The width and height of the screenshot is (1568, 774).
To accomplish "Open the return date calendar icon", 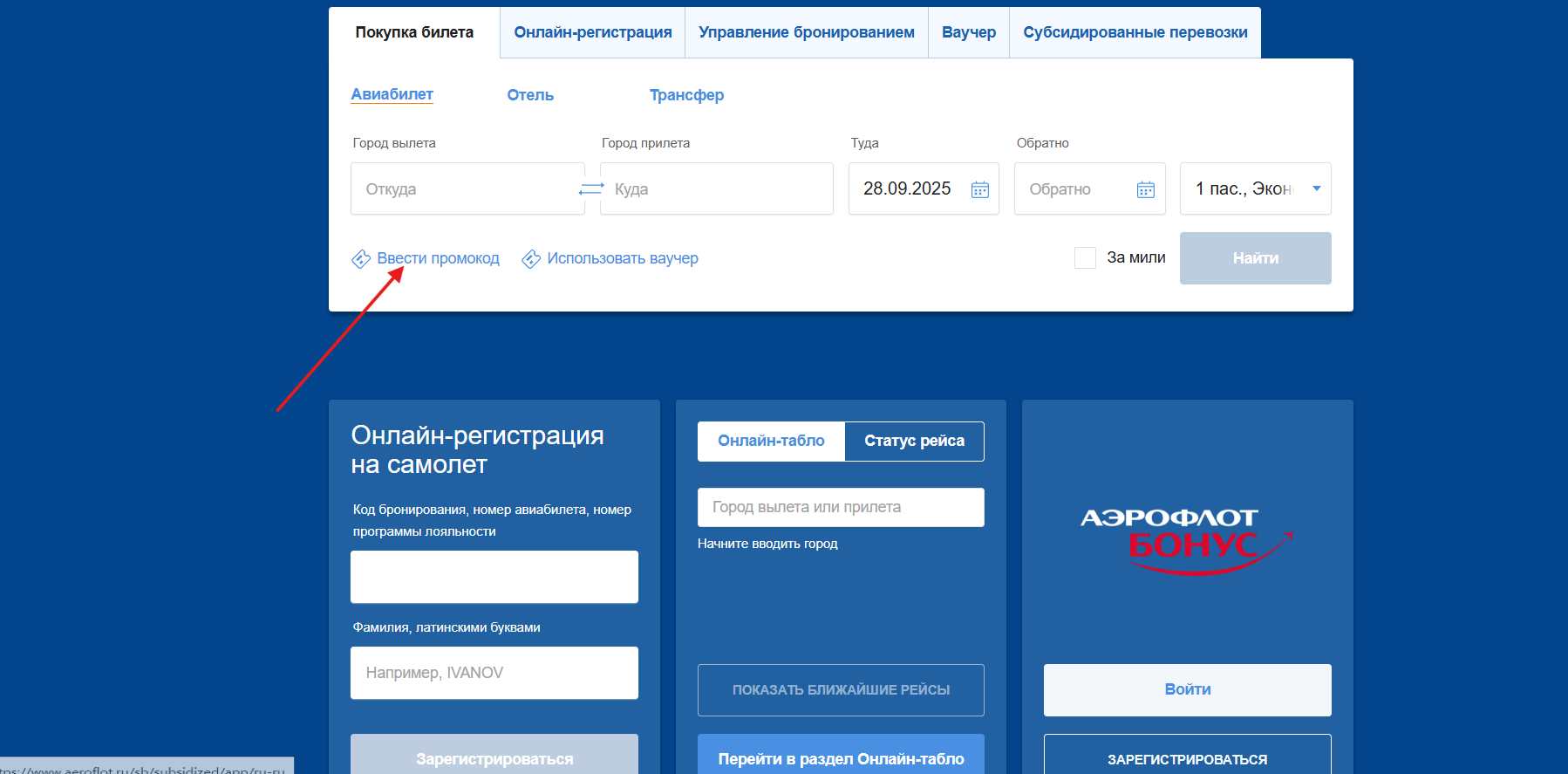I will click(x=1145, y=189).
